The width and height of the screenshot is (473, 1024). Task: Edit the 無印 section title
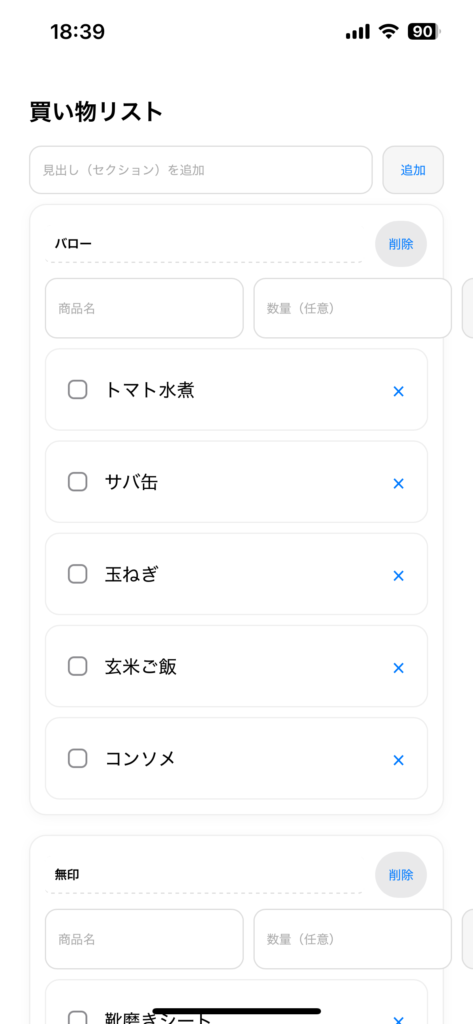click(204, 875)
